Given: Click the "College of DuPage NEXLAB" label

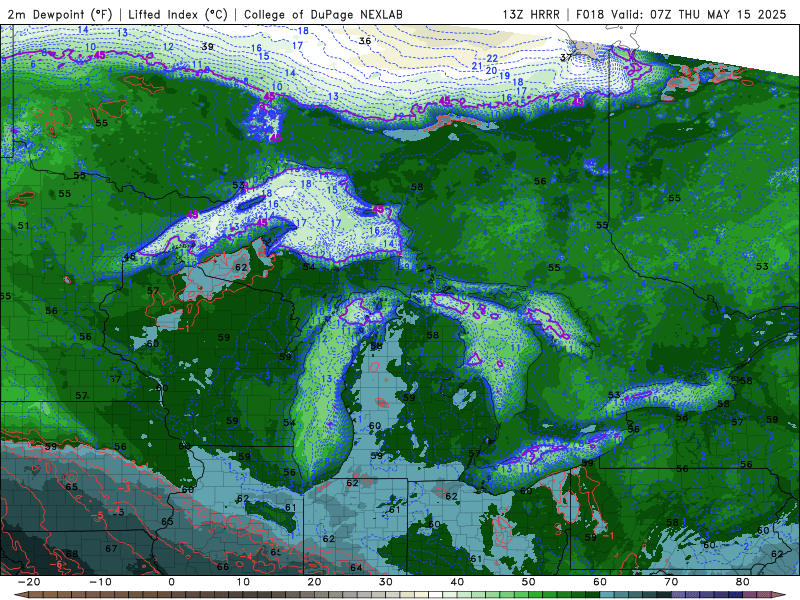Looking at the screenshot, I should point(323,14).
